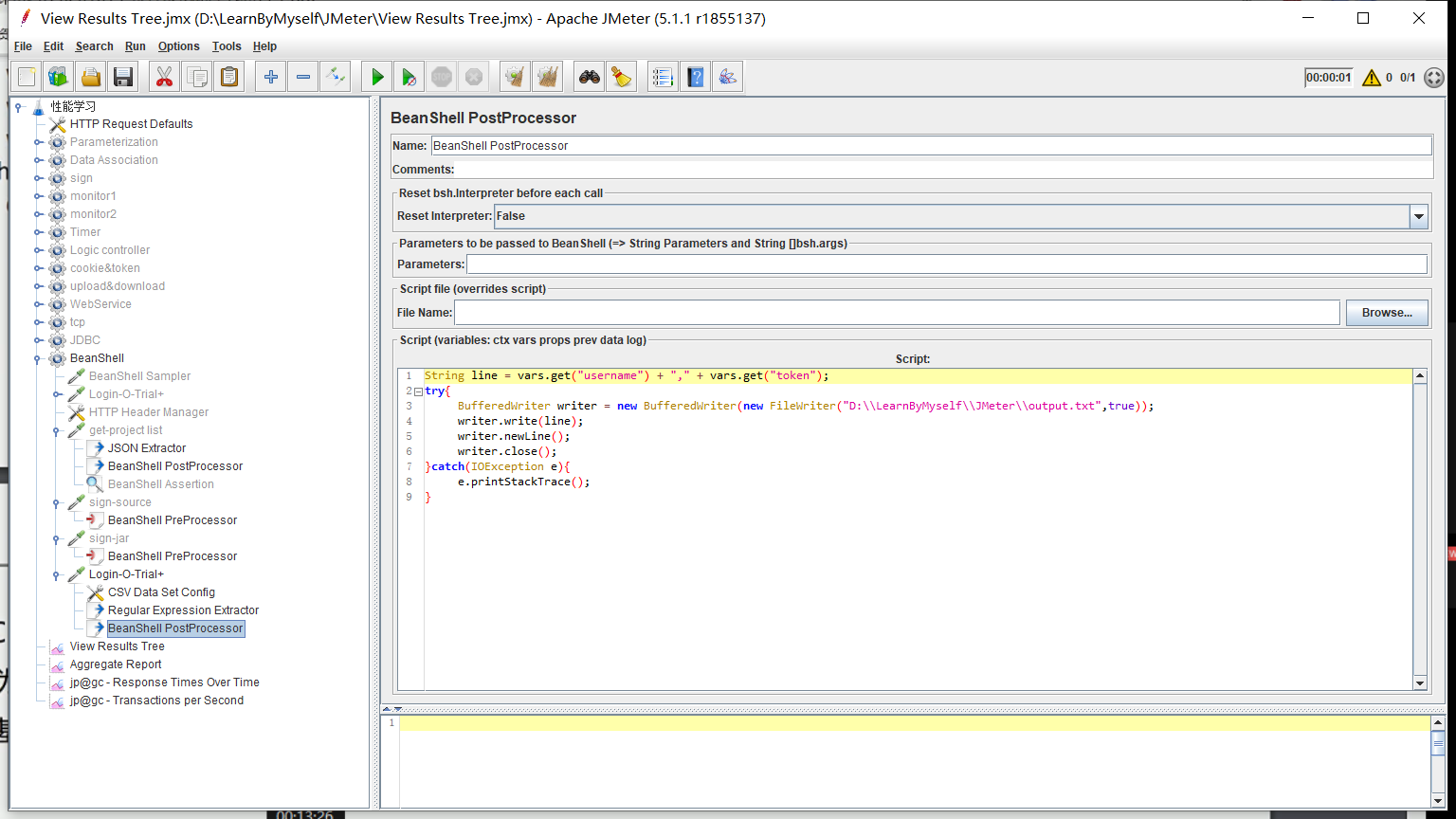Screen dimensions: 1456x819
Task: Open the Options menu
Action: pos(178,46)
